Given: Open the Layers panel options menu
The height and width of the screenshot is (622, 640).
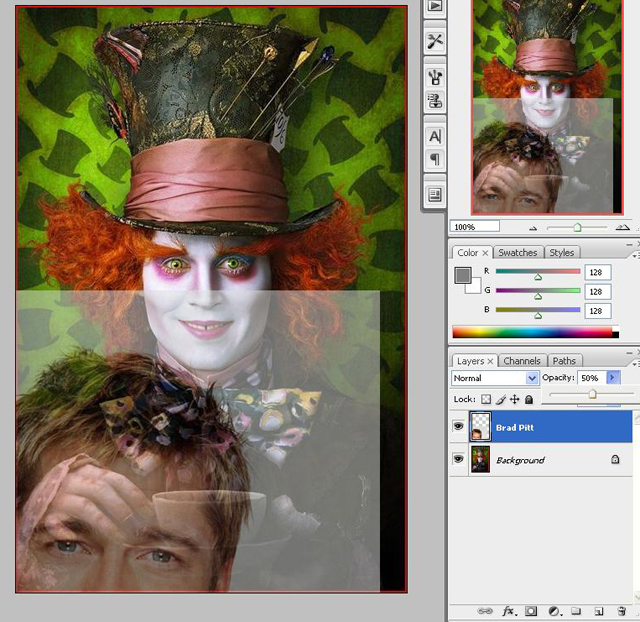Looking at the screenshot, I should pos(636,364).
